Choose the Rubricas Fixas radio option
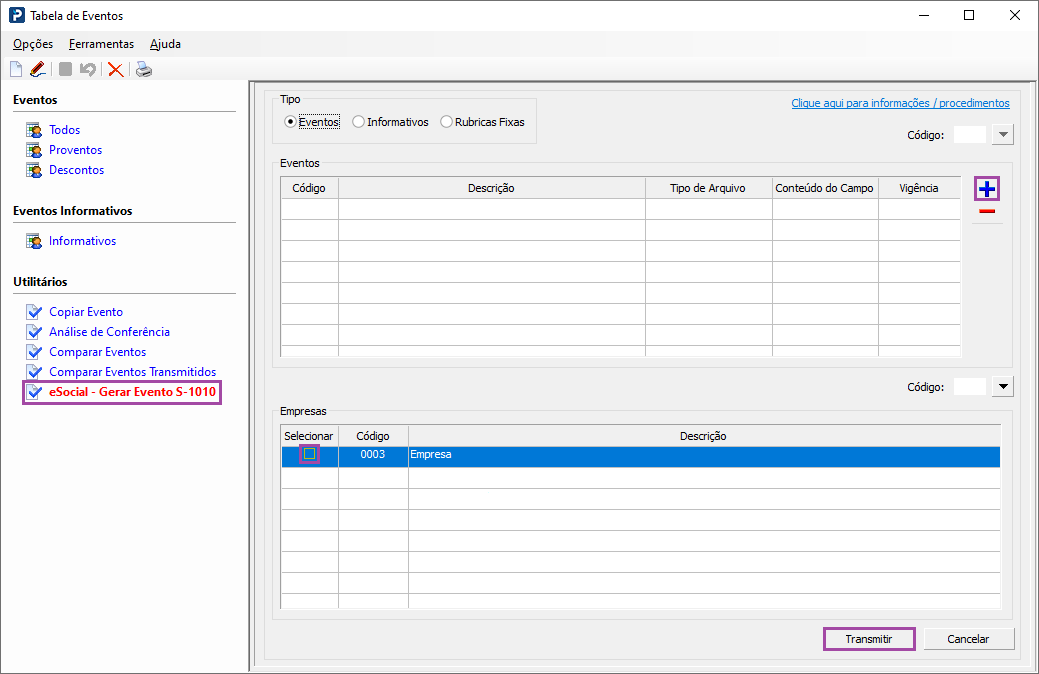The height and width of the screenshot is (674, 1039). point(447,122)
